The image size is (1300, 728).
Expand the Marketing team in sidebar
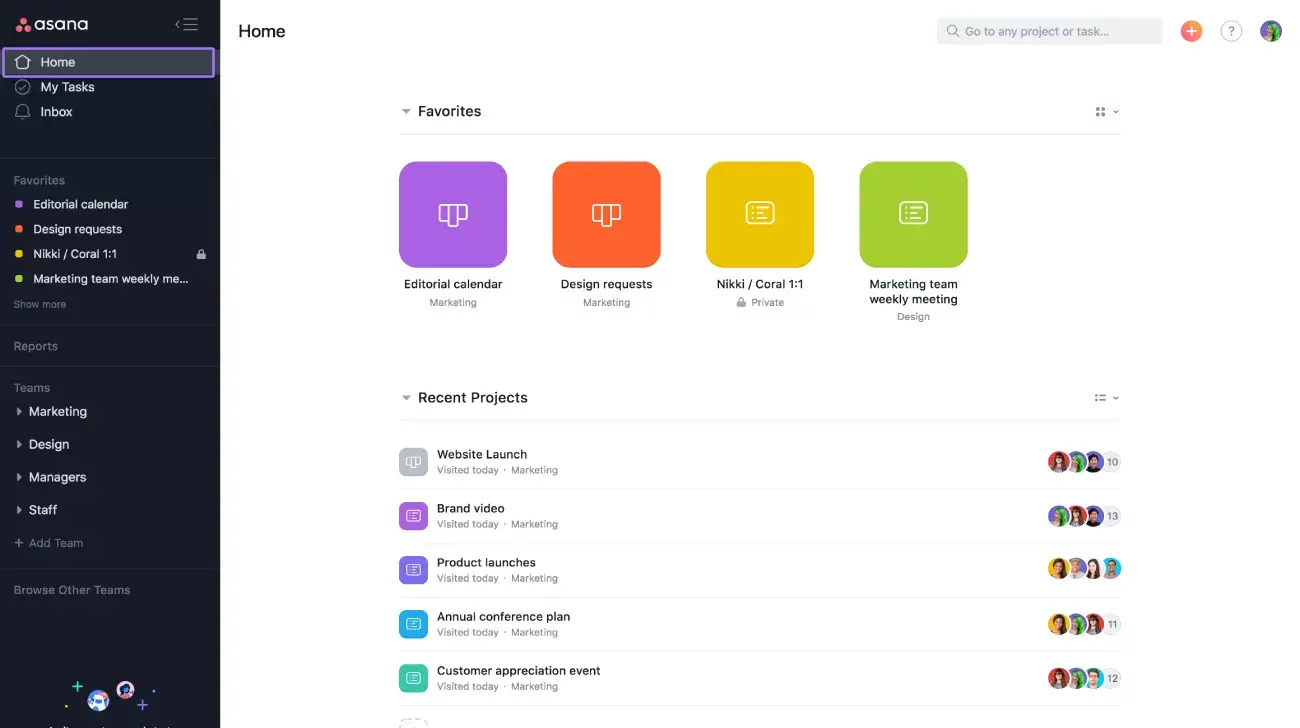(18, 411)
